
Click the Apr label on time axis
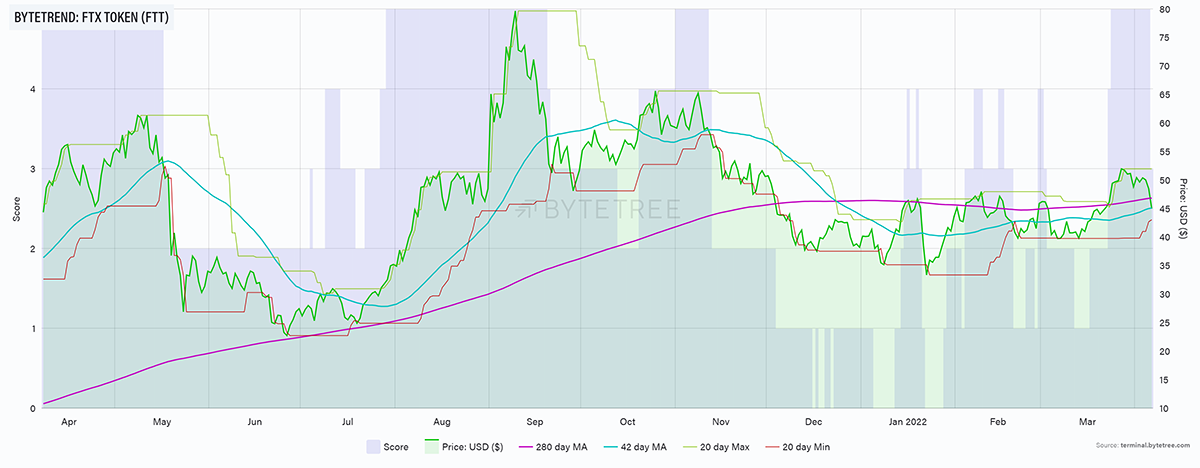(x=69, y=422)
